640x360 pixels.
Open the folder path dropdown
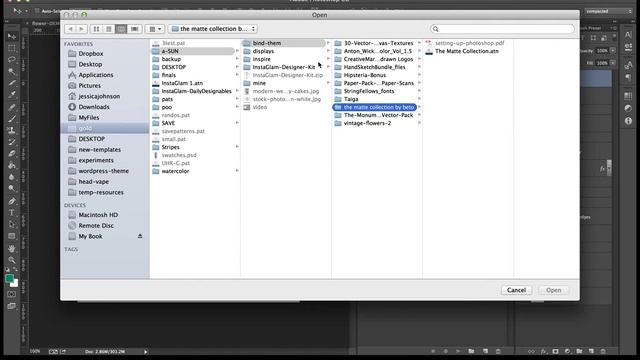(x=213, y=29)
